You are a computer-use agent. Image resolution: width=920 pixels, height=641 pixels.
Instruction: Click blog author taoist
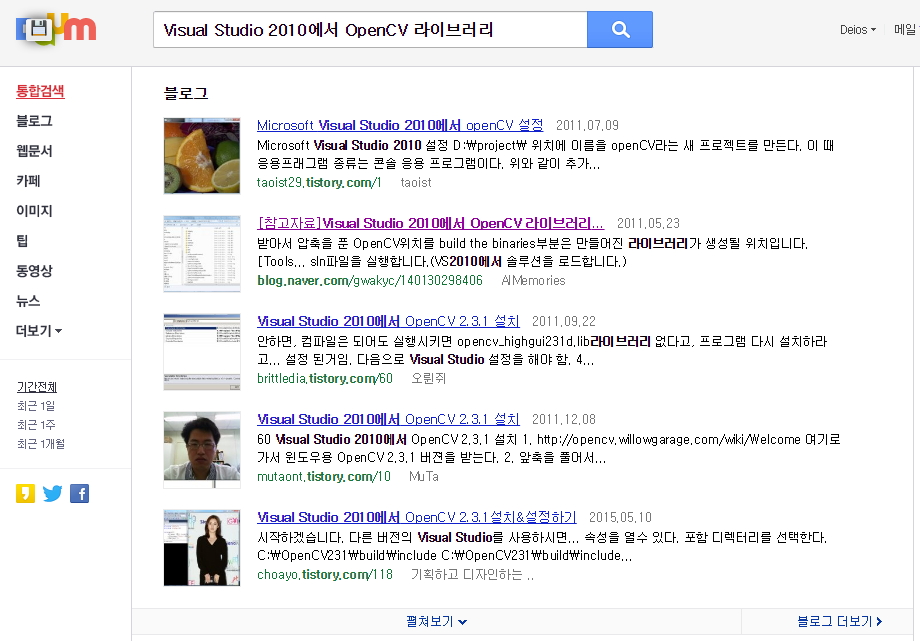click(x=416, y=183)
